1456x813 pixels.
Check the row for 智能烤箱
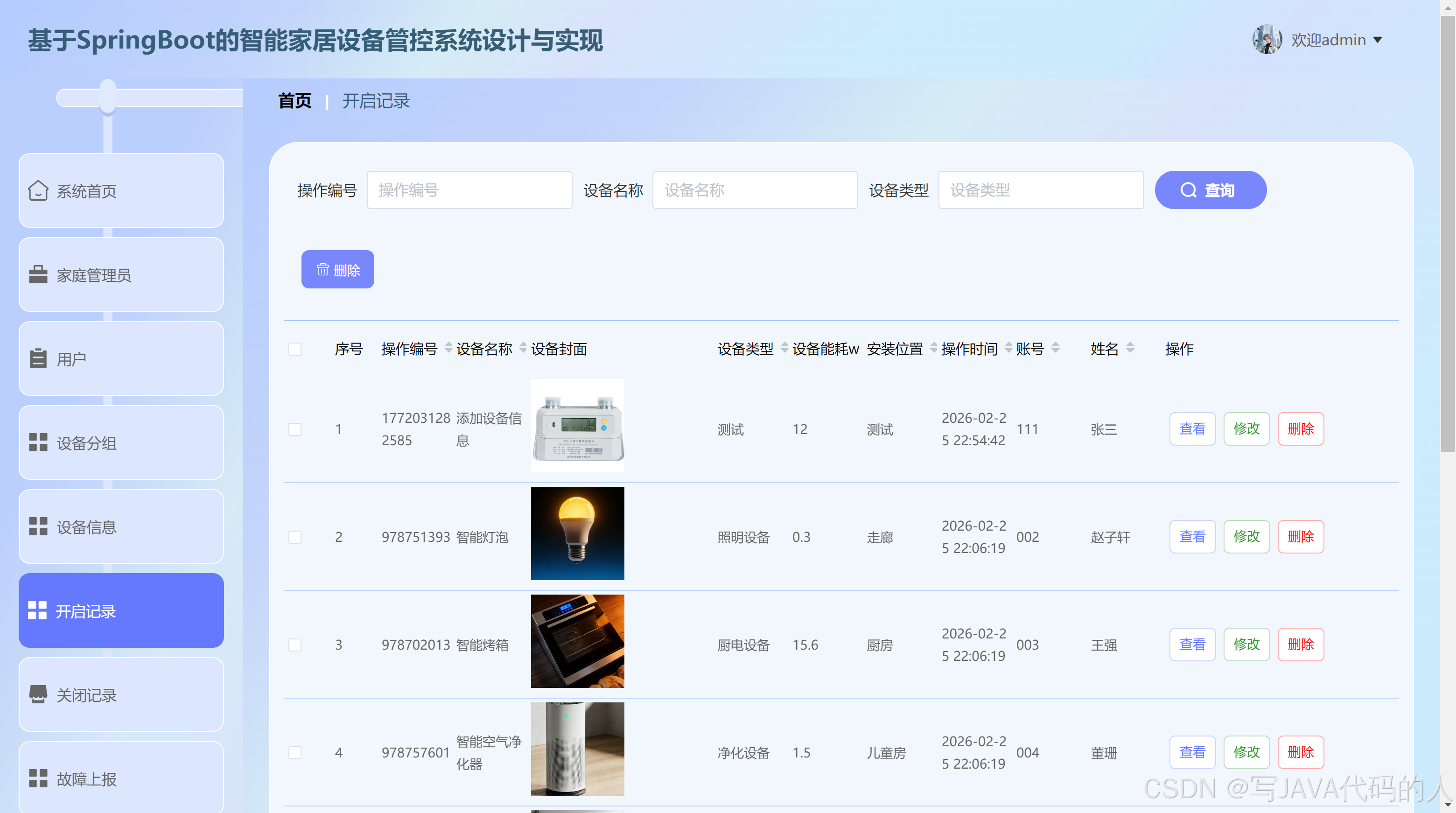[295, 645]
